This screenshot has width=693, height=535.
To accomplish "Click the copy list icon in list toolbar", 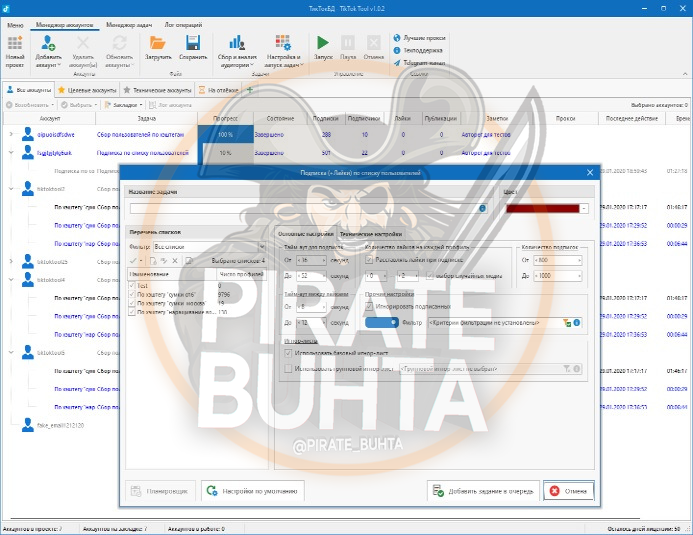I will 189,261.
